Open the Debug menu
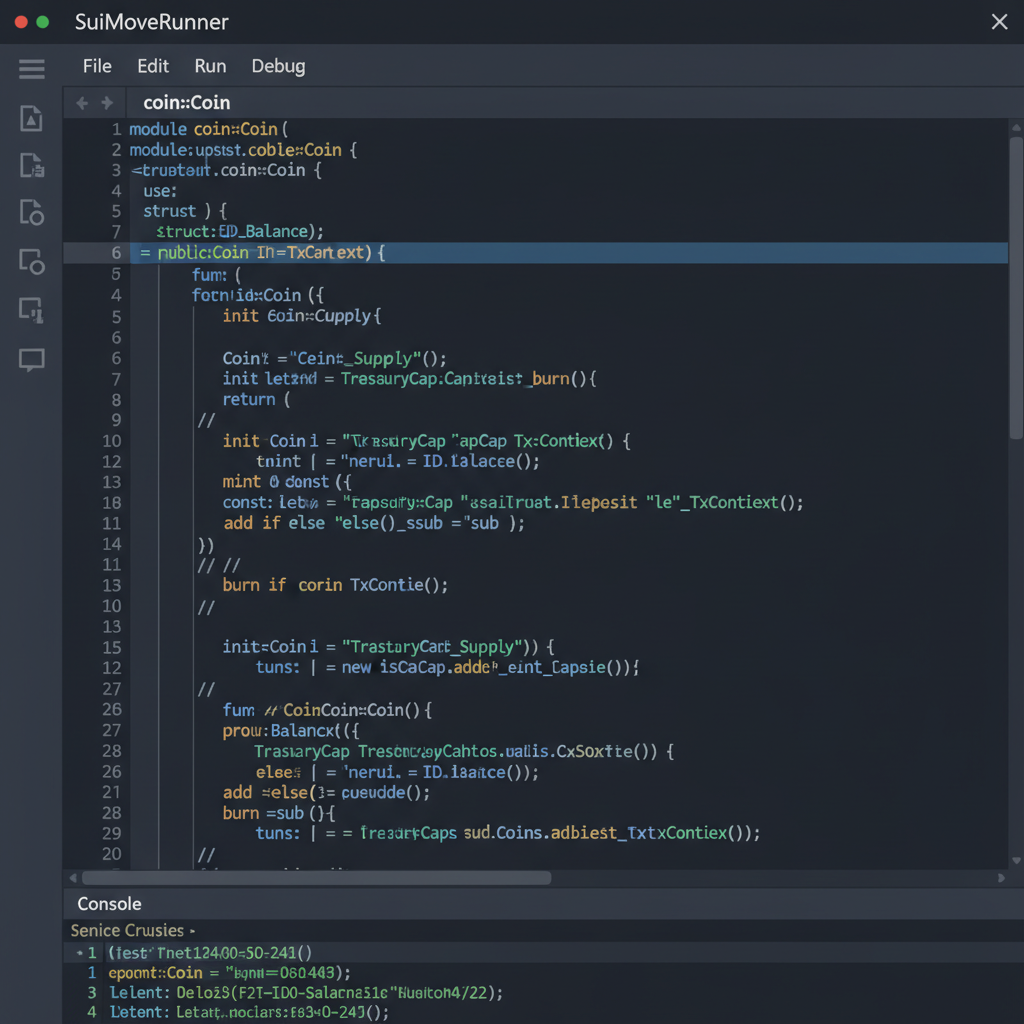Image resolution: width=1024 pixels, height=1024 pixels. point(277,66)
